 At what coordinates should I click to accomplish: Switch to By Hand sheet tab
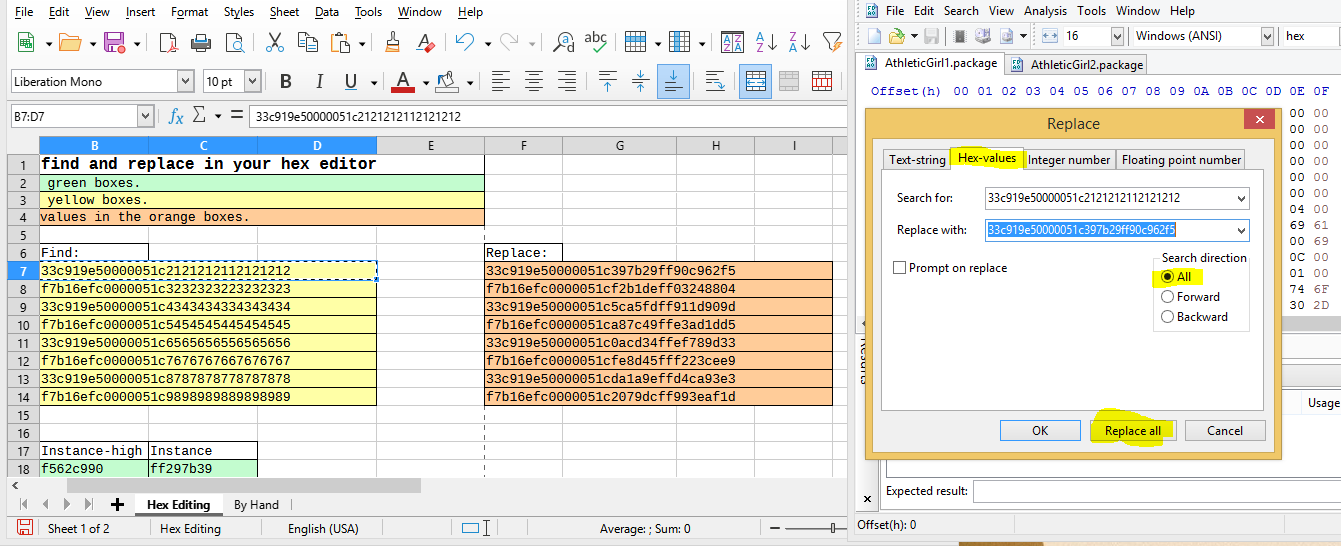click(x=256, y=505)
